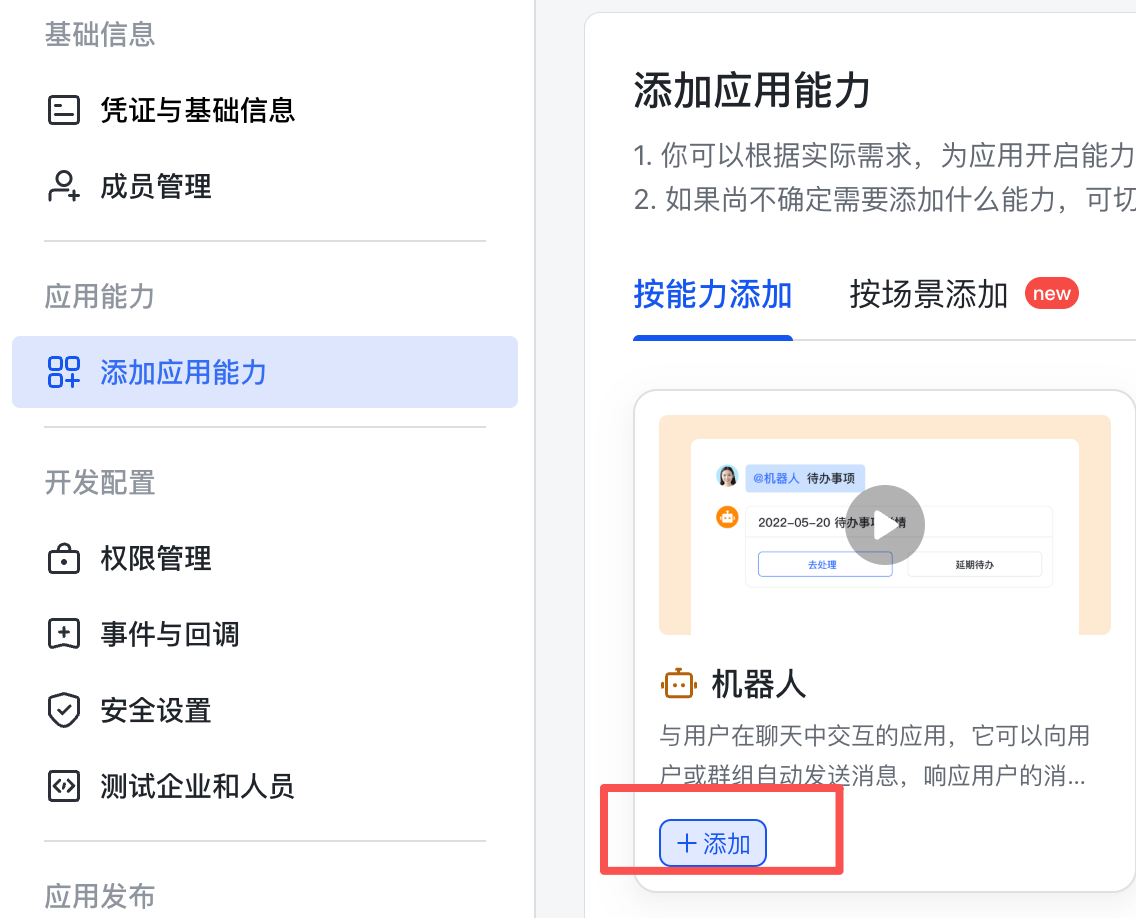Switch to the 按场景添加 tab
The height and width of the screenshot is (918, 1136).
point(928,295)
